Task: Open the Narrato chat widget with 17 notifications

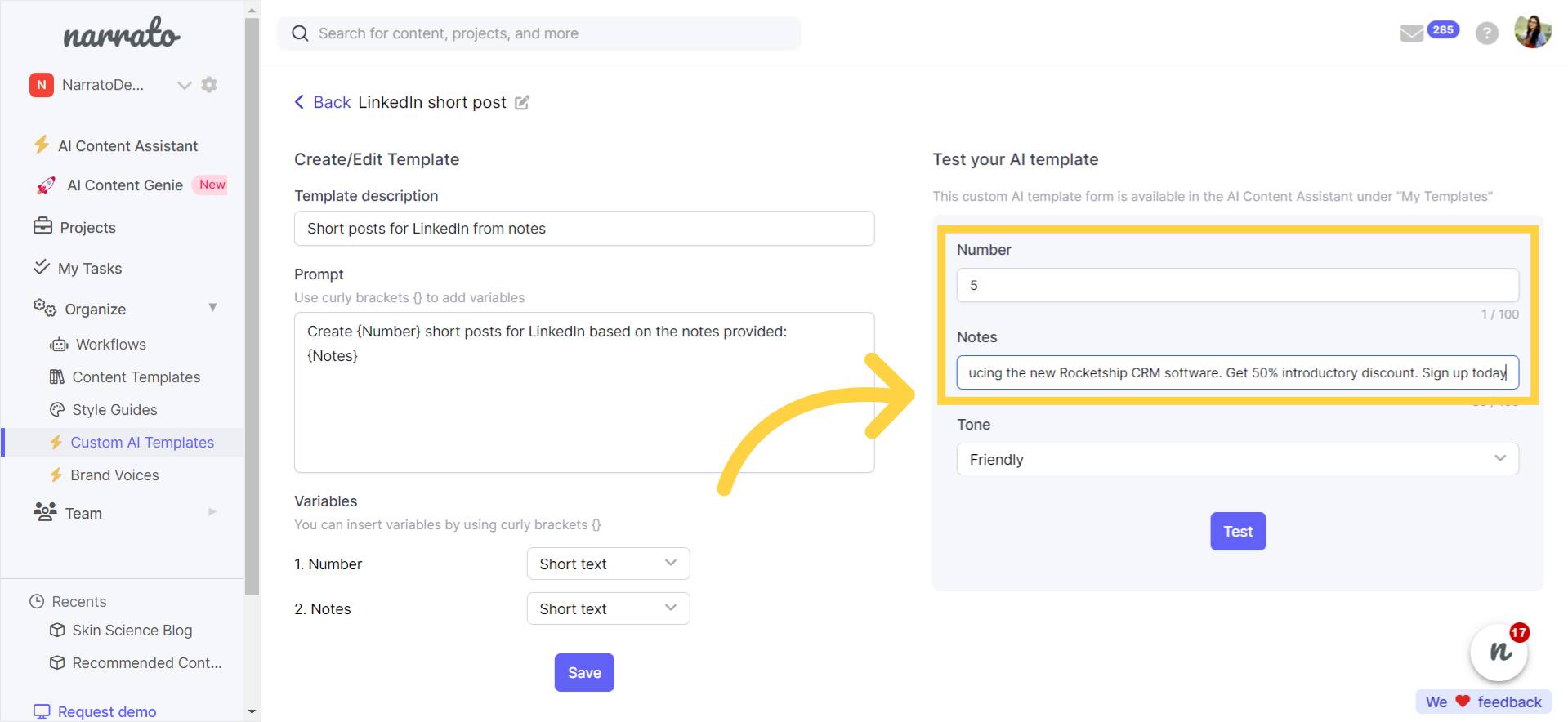Action: [x=1499, y=651]
